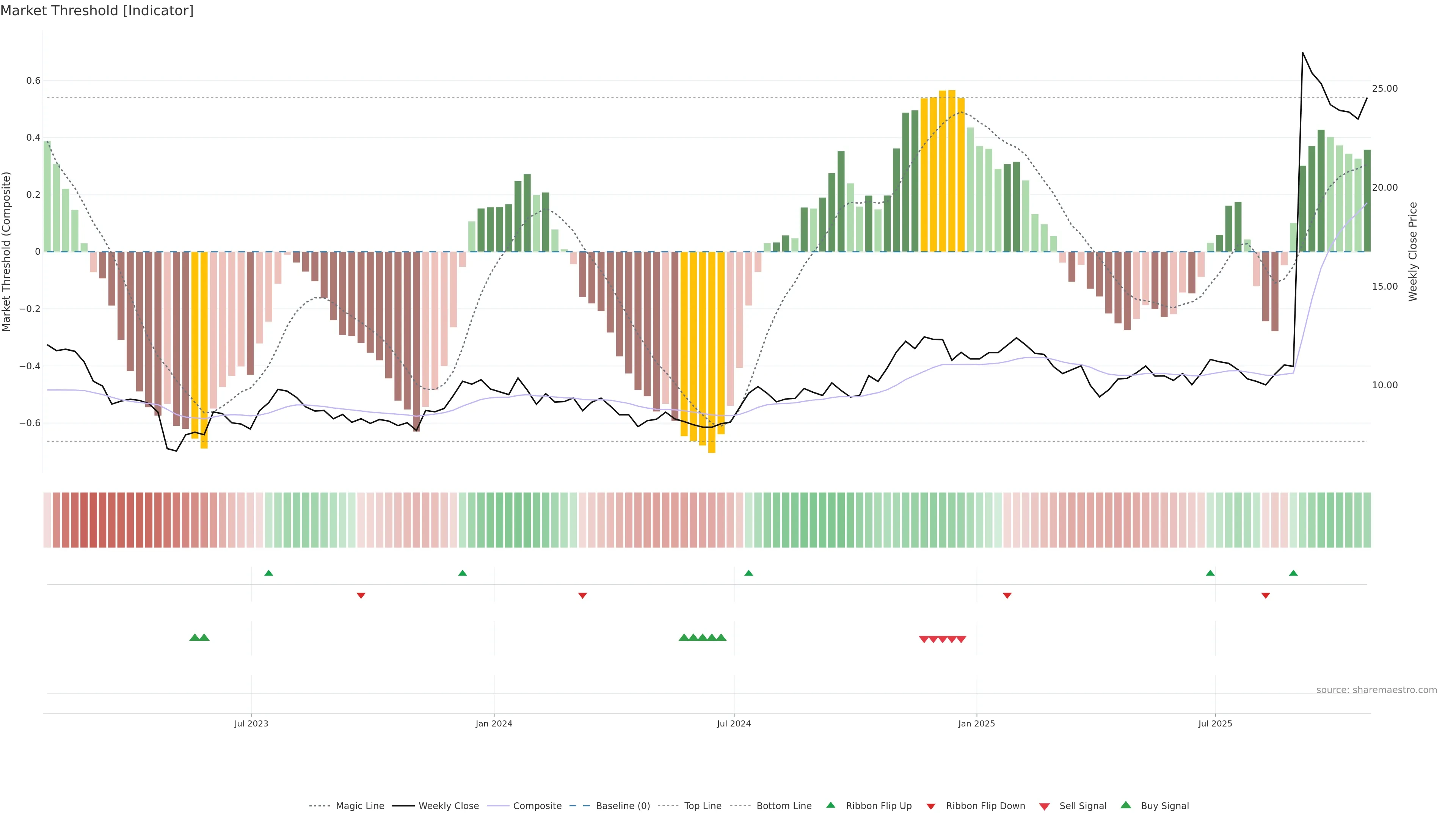
Task: Click the Ribbon Flip Up marker just after Jul 2024
Action: click(x=748, y=573)
